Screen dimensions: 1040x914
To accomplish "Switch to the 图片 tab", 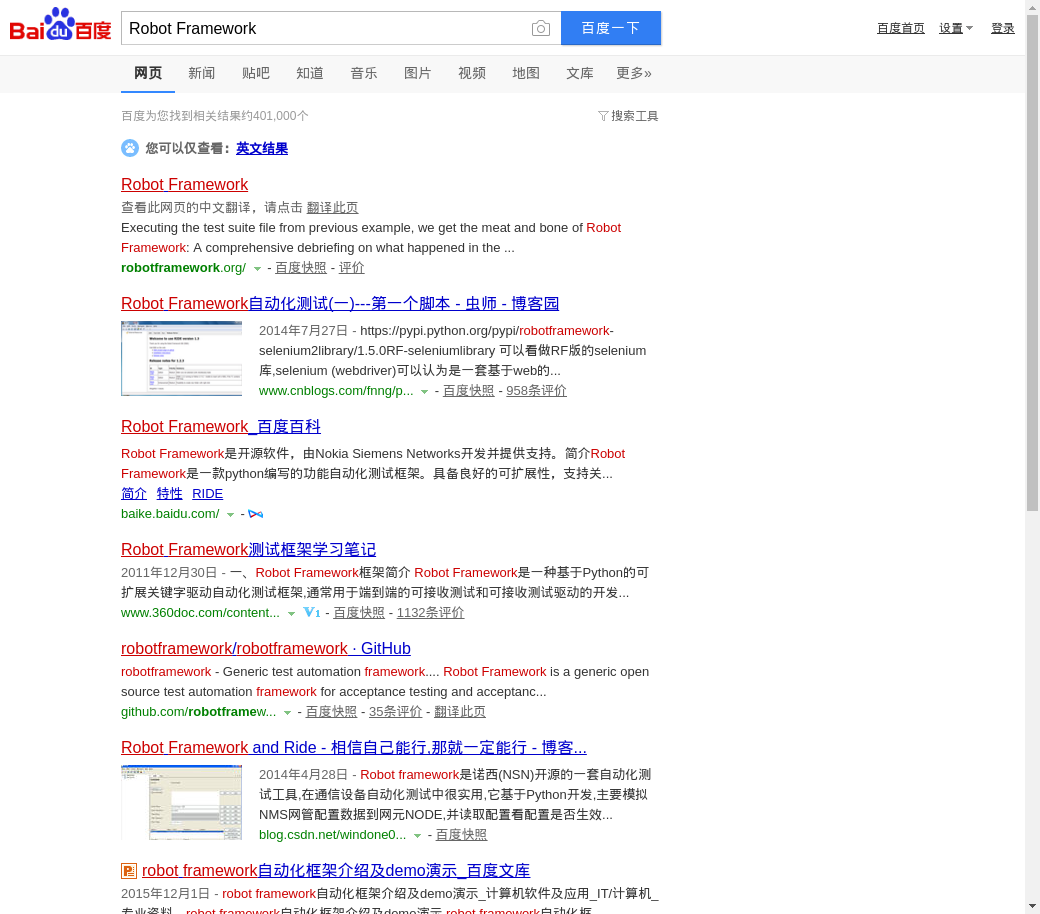I will click(417, 73).
